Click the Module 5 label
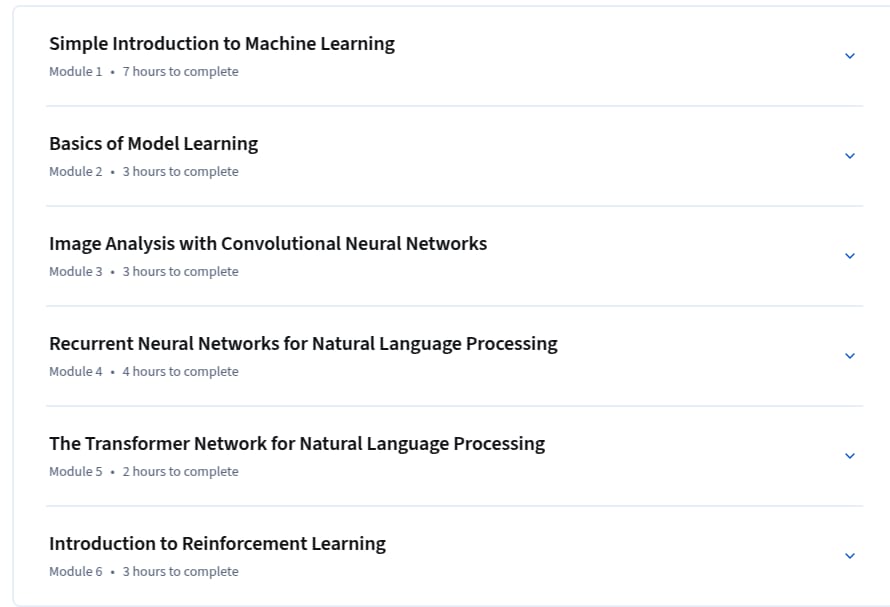This screenshot has height=607, width=890. 75,471
